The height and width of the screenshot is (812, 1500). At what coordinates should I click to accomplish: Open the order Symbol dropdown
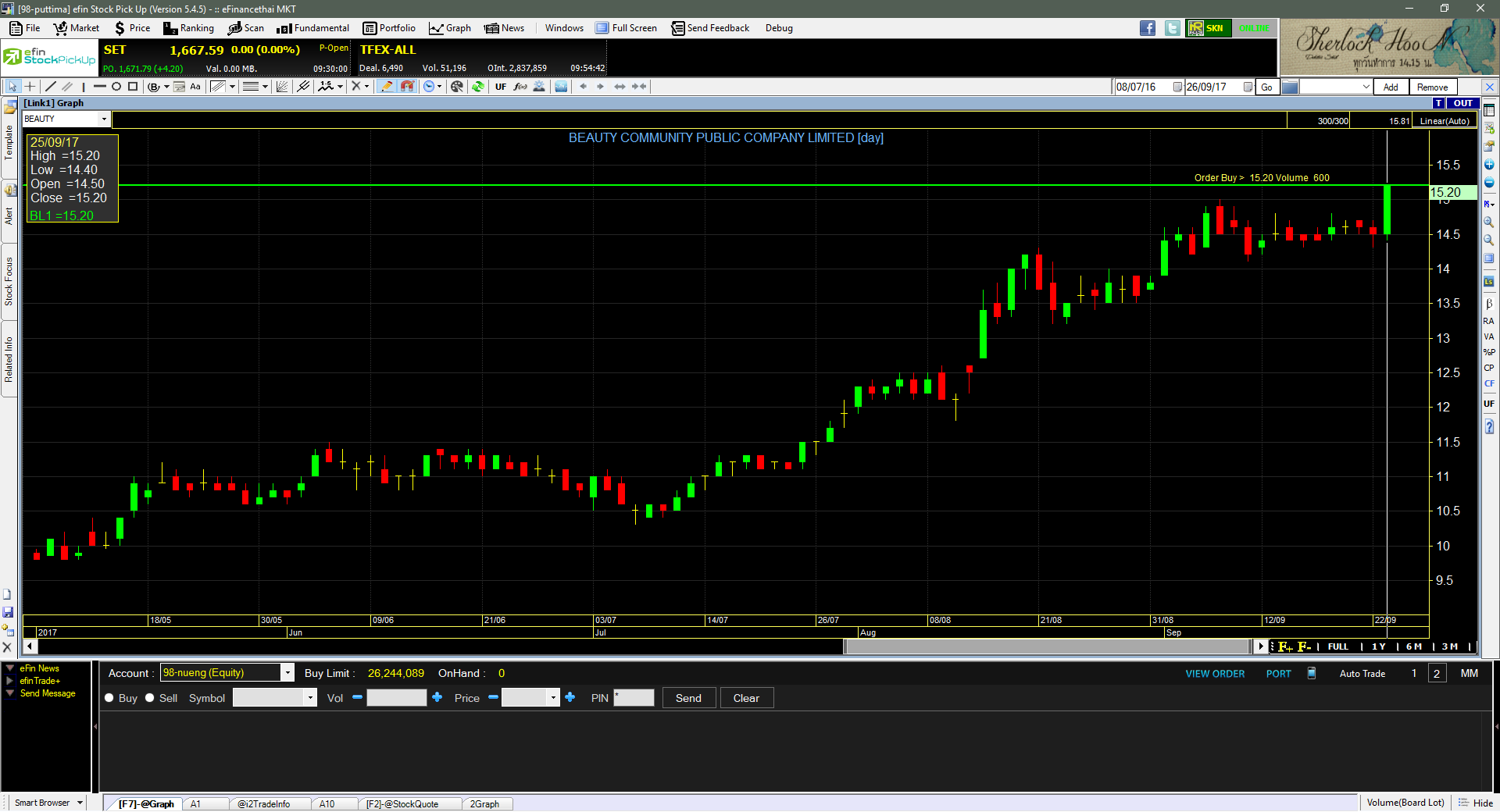click(x=310, y=698)
